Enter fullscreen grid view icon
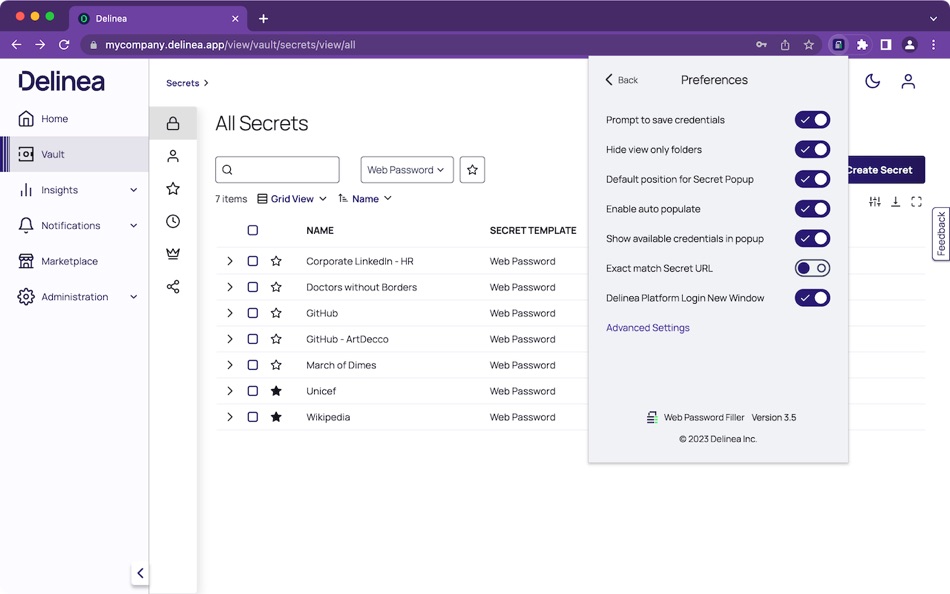The image size is (950, 594). (x=916, y=201)
